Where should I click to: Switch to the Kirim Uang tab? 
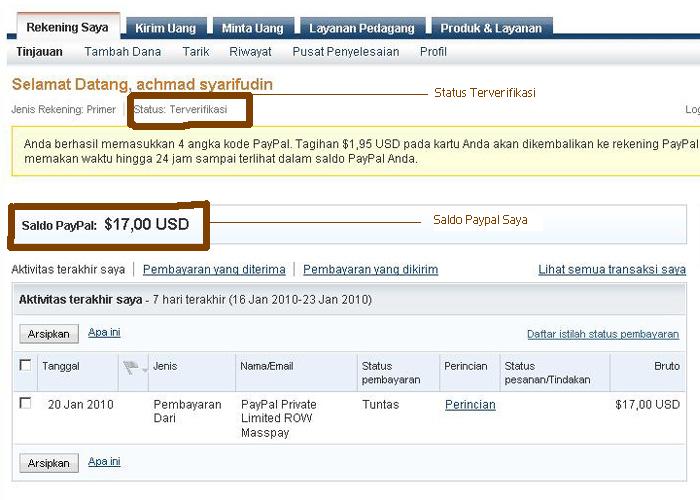(x=166, y=28)
